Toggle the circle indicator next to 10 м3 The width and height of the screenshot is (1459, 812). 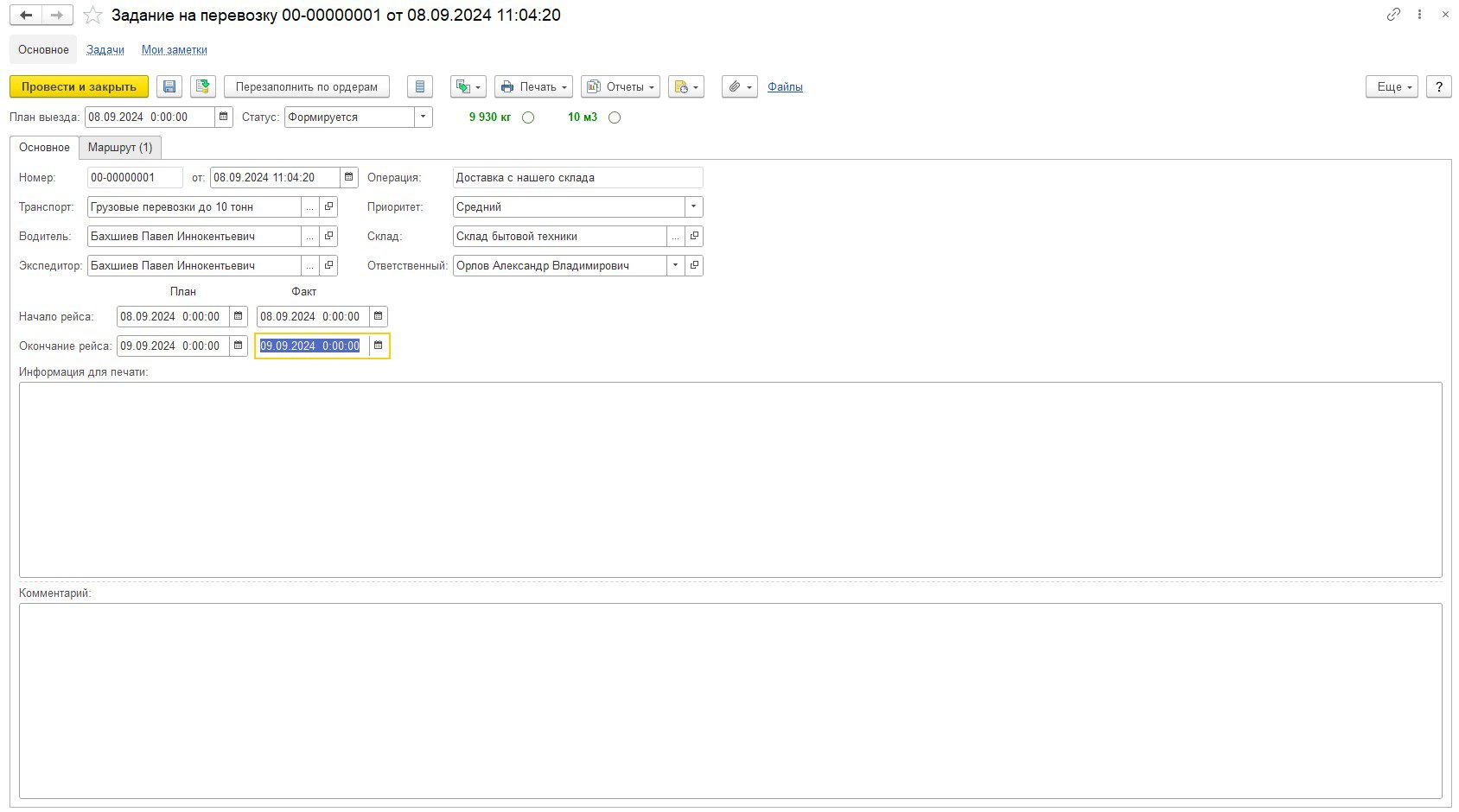coord(615,117)
